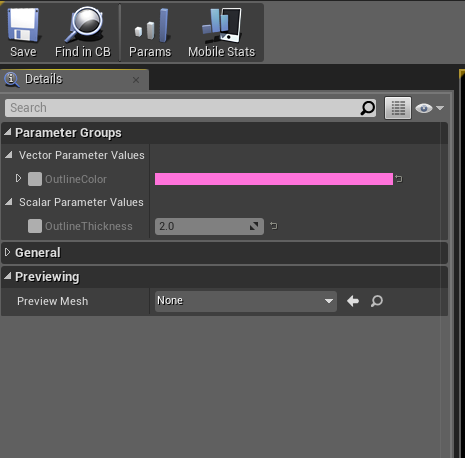Browse to Preview Mesh in Content Browser

coord(377,301)
